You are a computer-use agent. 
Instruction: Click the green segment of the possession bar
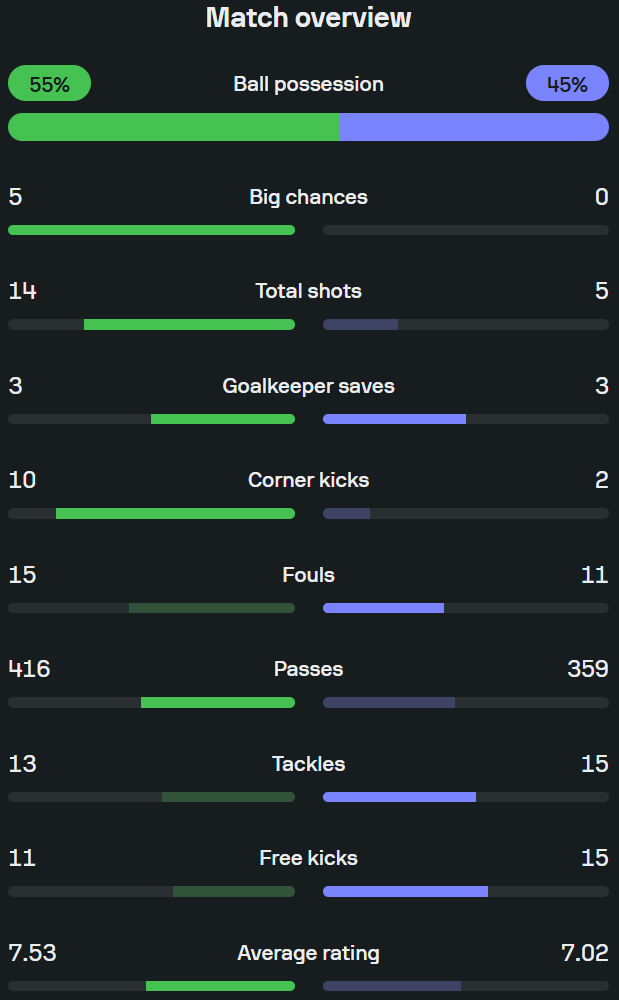173,127
